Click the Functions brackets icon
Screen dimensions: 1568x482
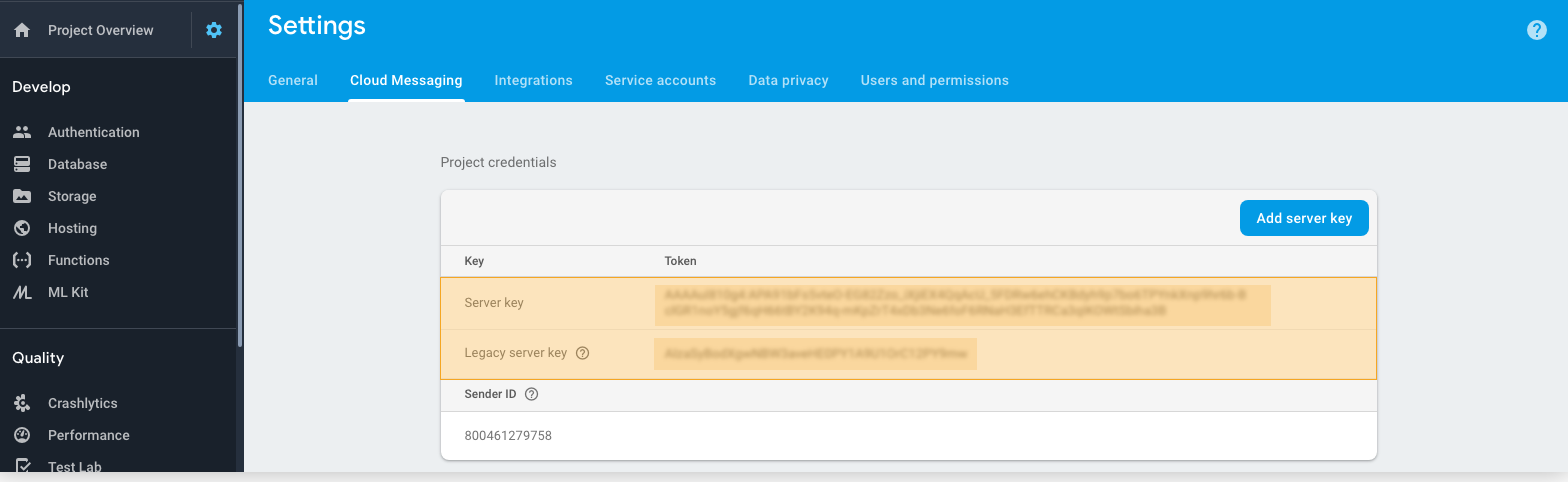(22, 260)
